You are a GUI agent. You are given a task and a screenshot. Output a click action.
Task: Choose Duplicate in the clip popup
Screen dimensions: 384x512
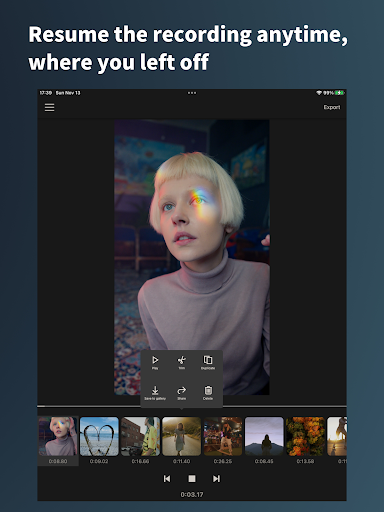pos(208,362)
